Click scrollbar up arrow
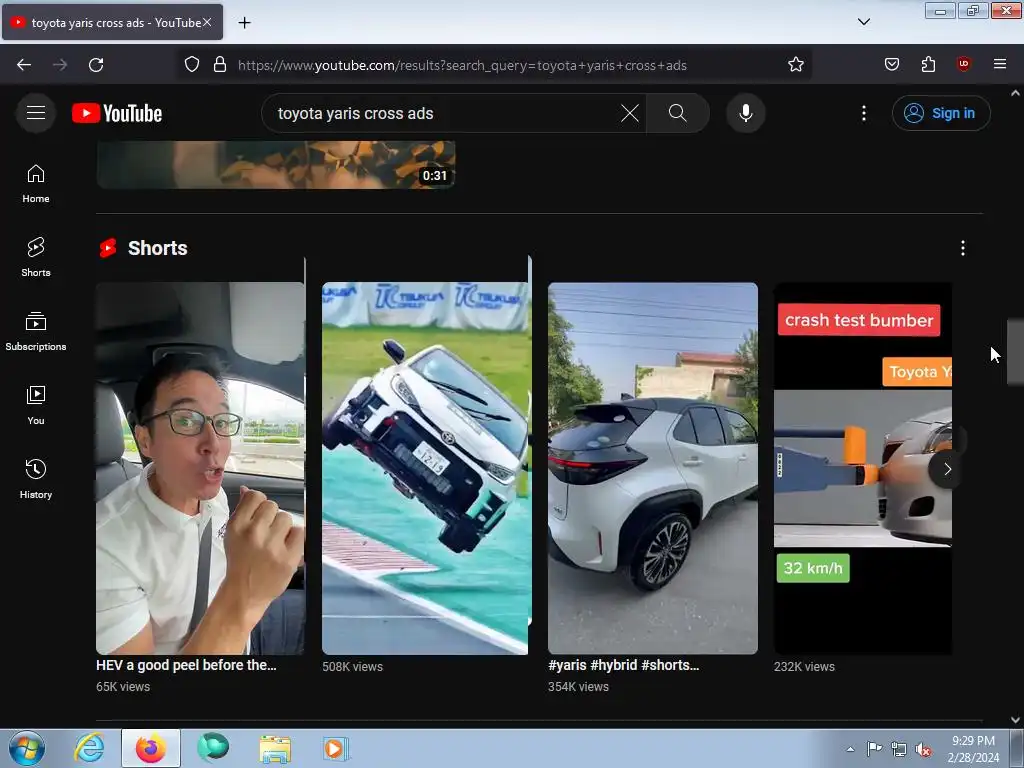The image size is (1024, 768). pyautogui.click(x=1015, y=93)
